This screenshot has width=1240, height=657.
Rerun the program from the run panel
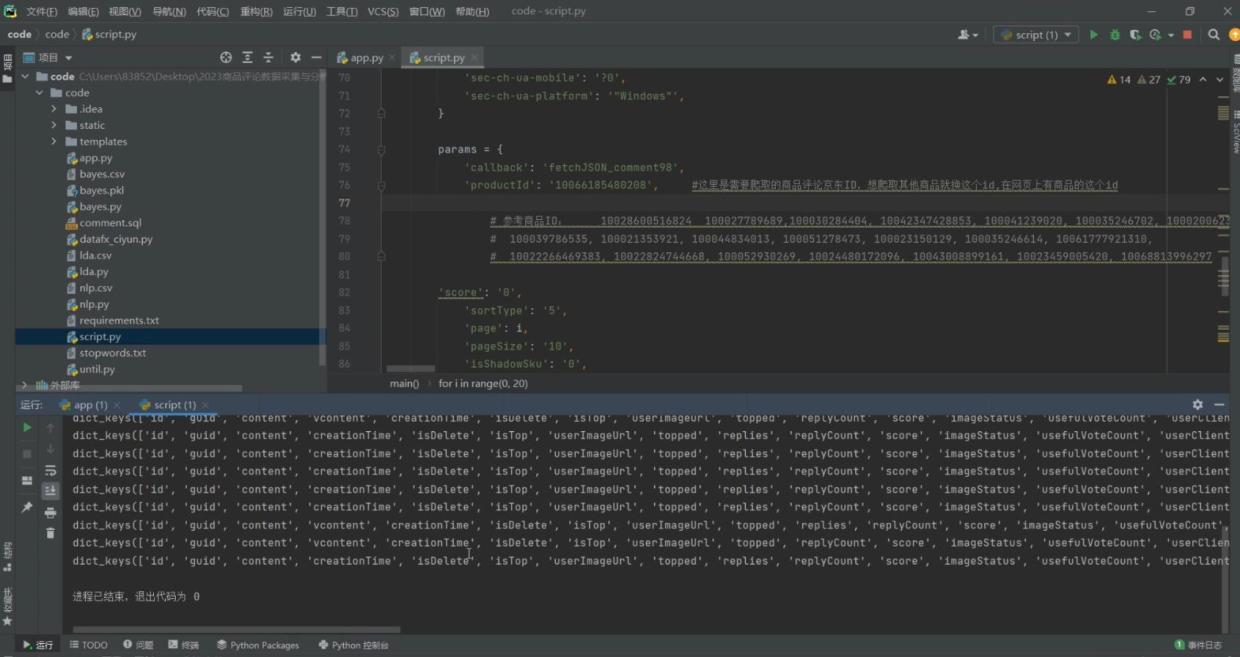tap(27, 427)
